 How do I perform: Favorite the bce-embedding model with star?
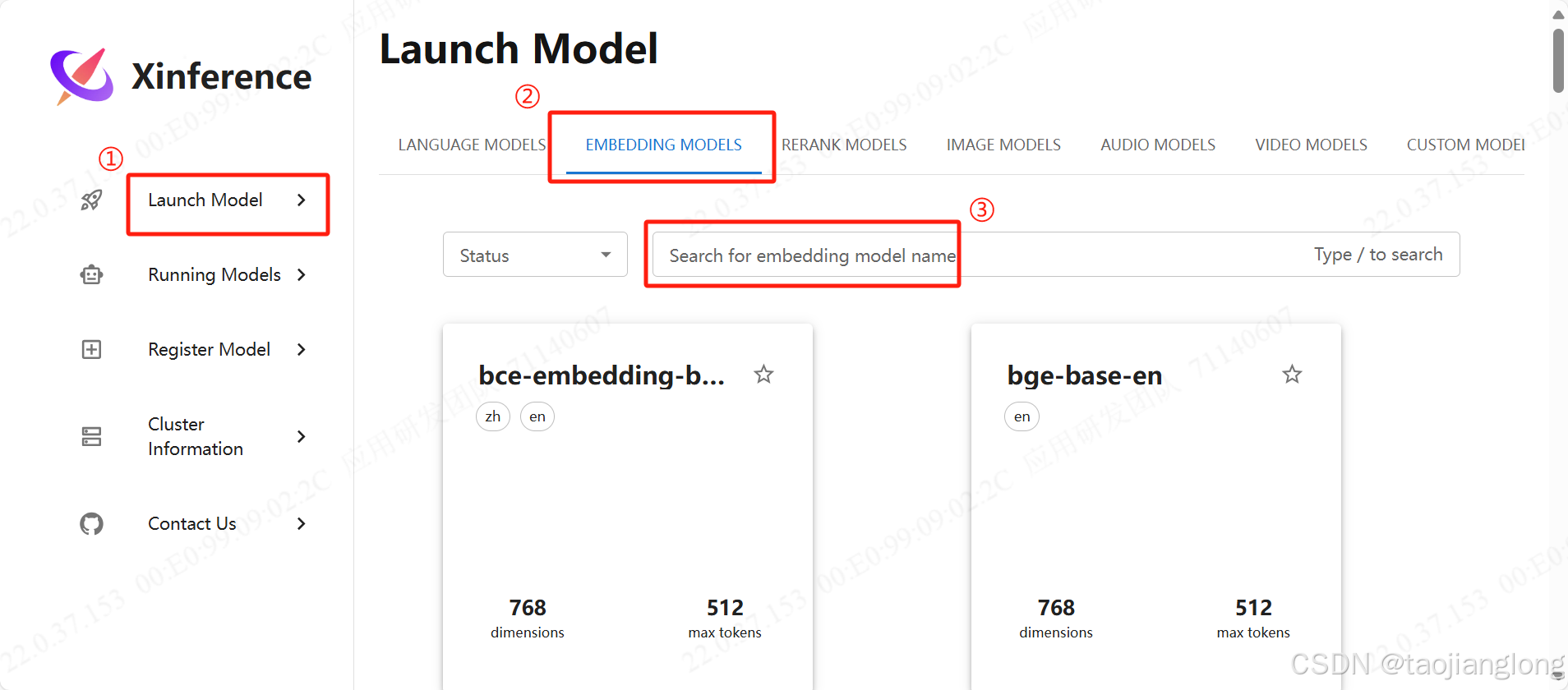coord(763,375)
